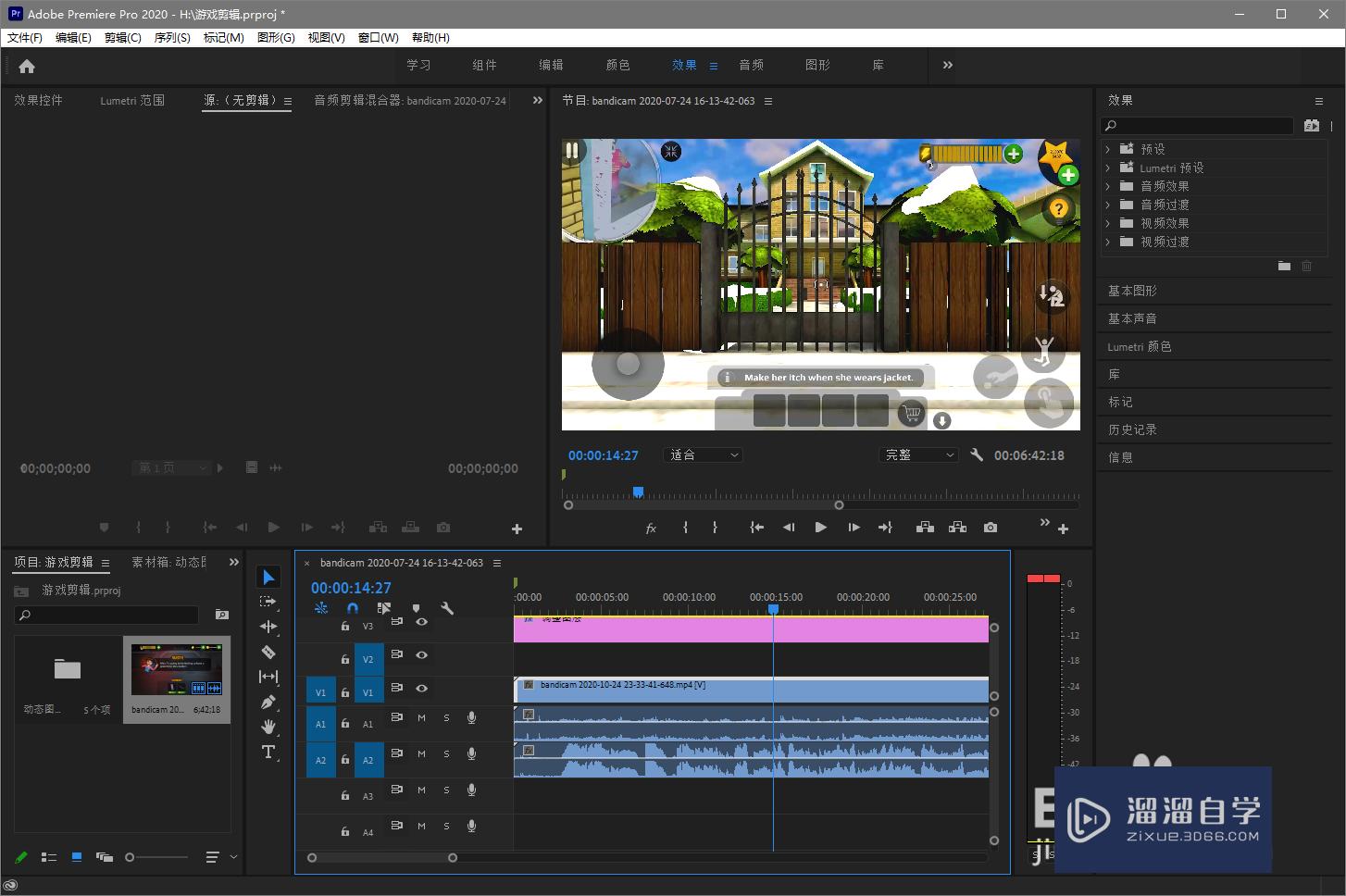Solo audio track A2
The width and height of the screenshot is (1346, 896).
(x=446, y=754)
